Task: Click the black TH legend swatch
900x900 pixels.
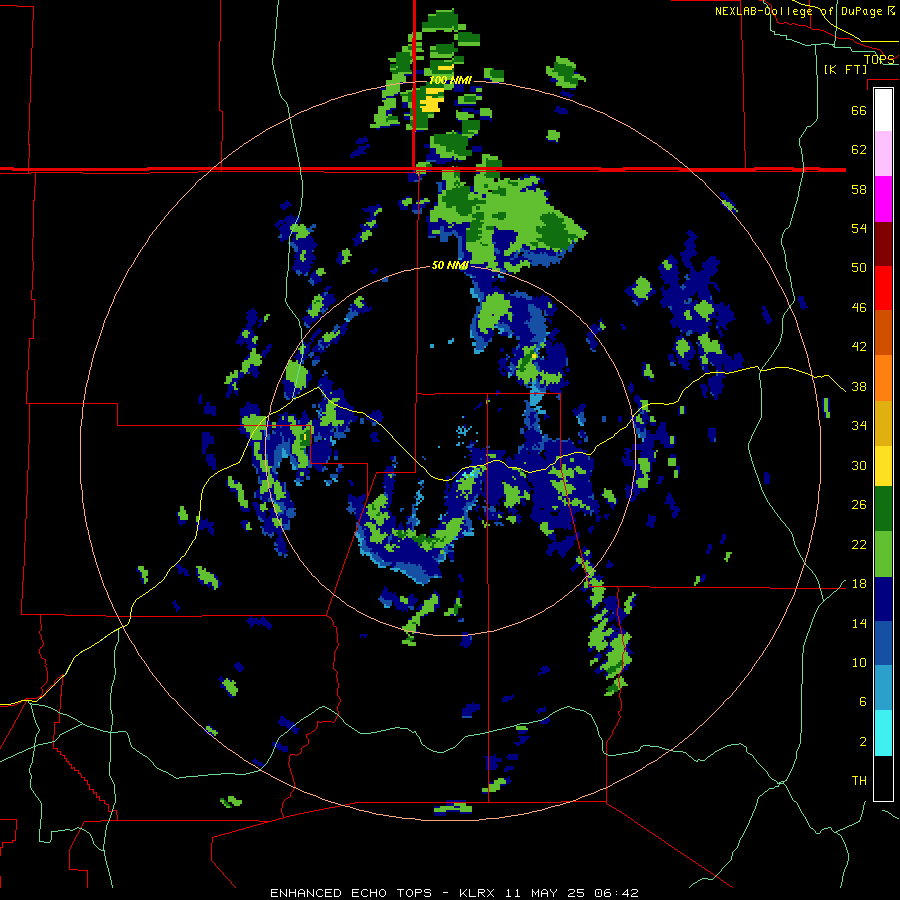Action: 883,778
